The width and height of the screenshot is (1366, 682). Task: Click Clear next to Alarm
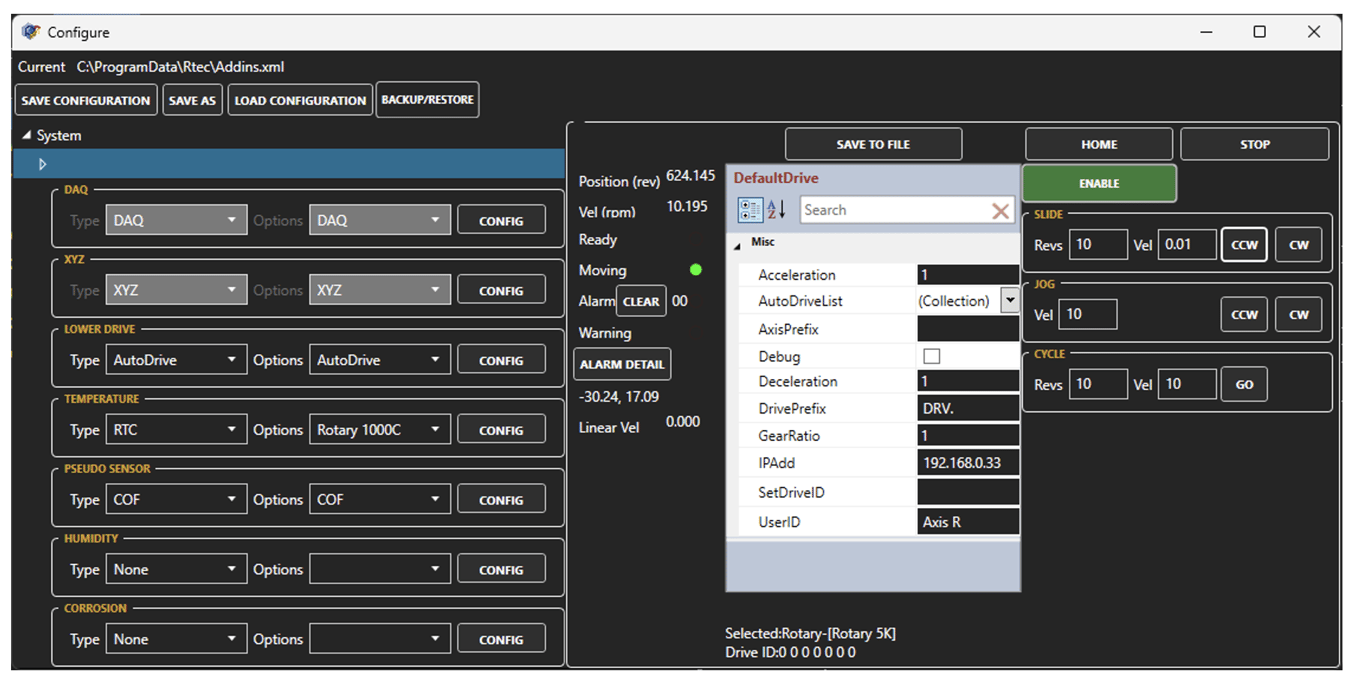(x=641, y=301)
